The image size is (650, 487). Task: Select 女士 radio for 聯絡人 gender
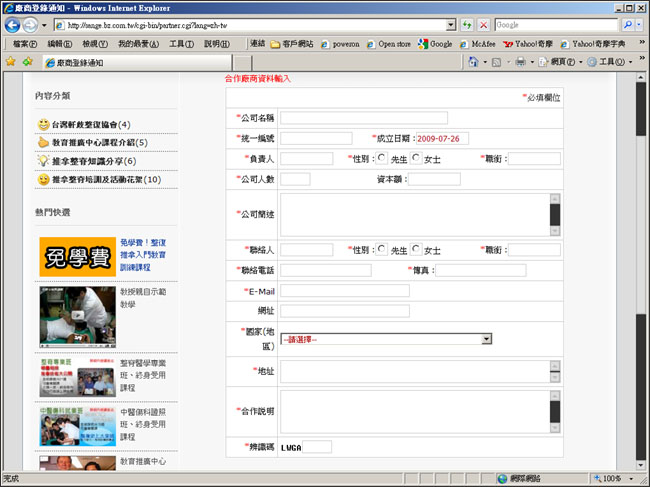[x=416, y=249]
